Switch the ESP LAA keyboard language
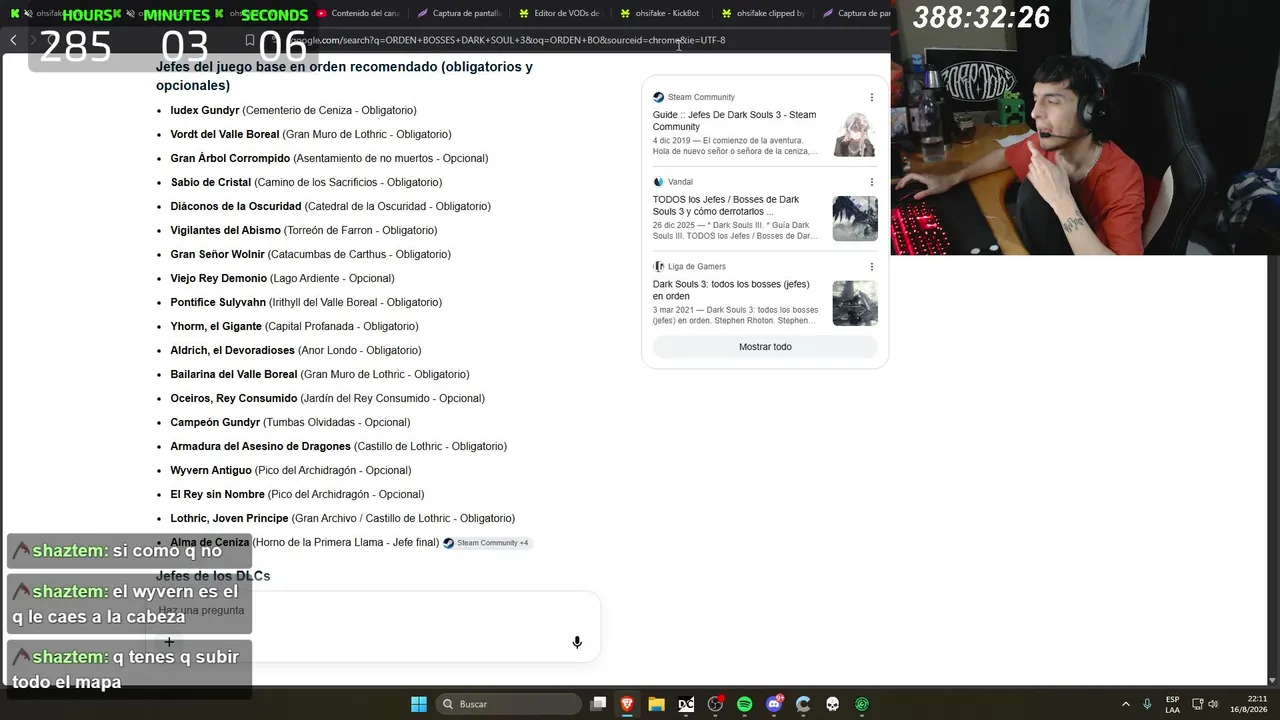 click(x=1172, y=704)
